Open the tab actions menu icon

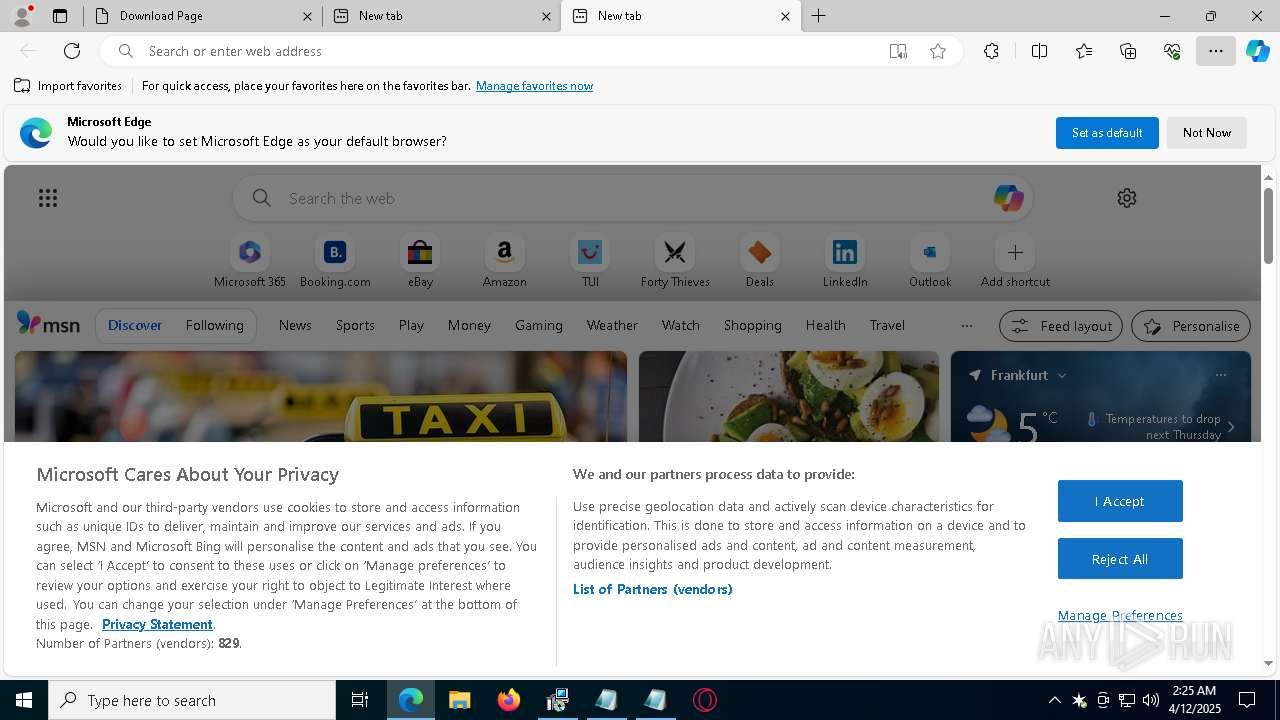[60, 16]
